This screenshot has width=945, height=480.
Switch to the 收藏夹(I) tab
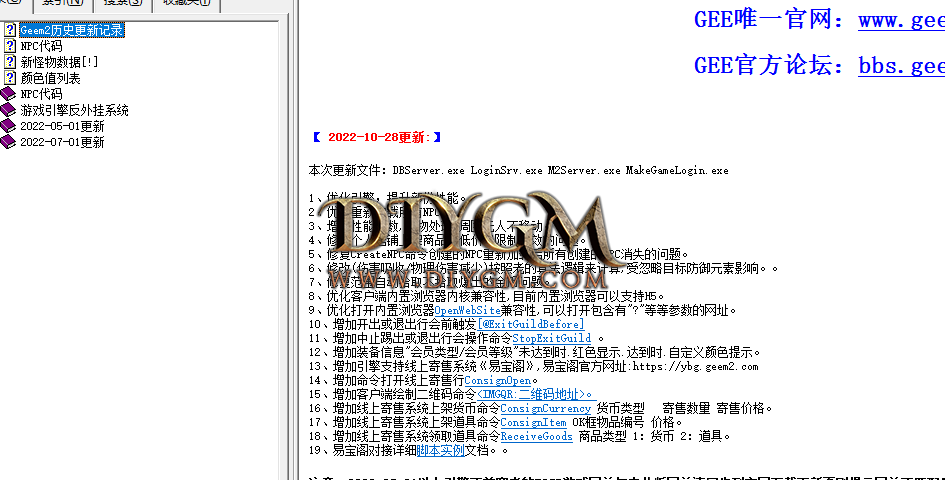coord(187,4)
